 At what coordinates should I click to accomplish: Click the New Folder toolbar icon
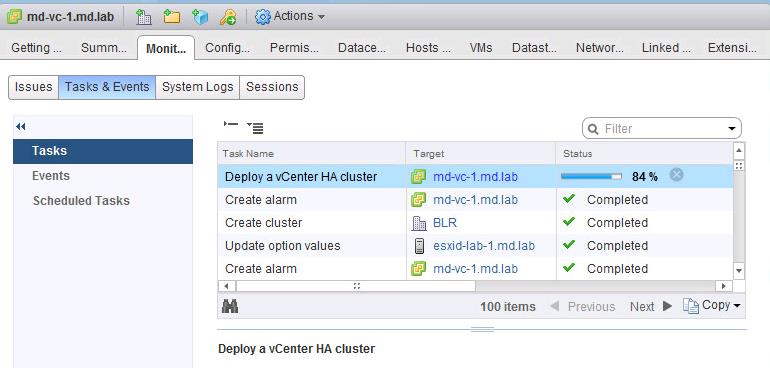(172, 17)
